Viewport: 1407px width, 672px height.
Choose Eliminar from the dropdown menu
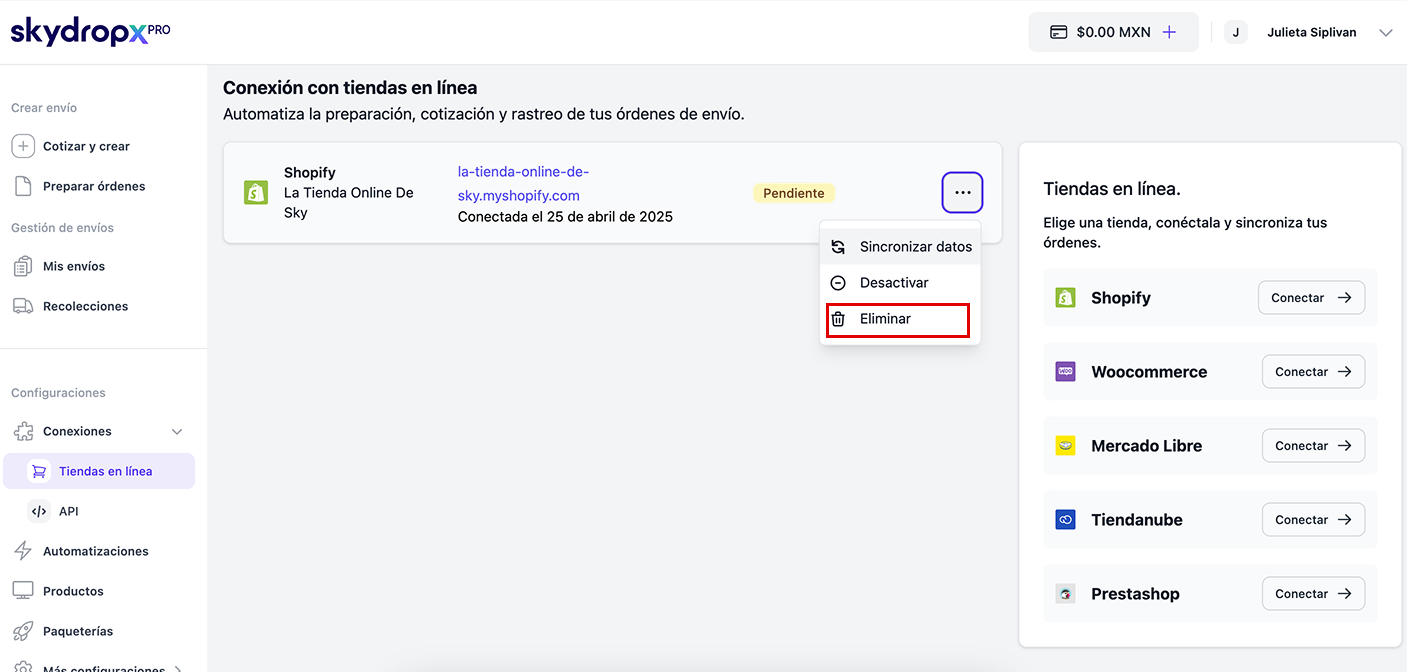pyautogui.click(x=898, y=319)
